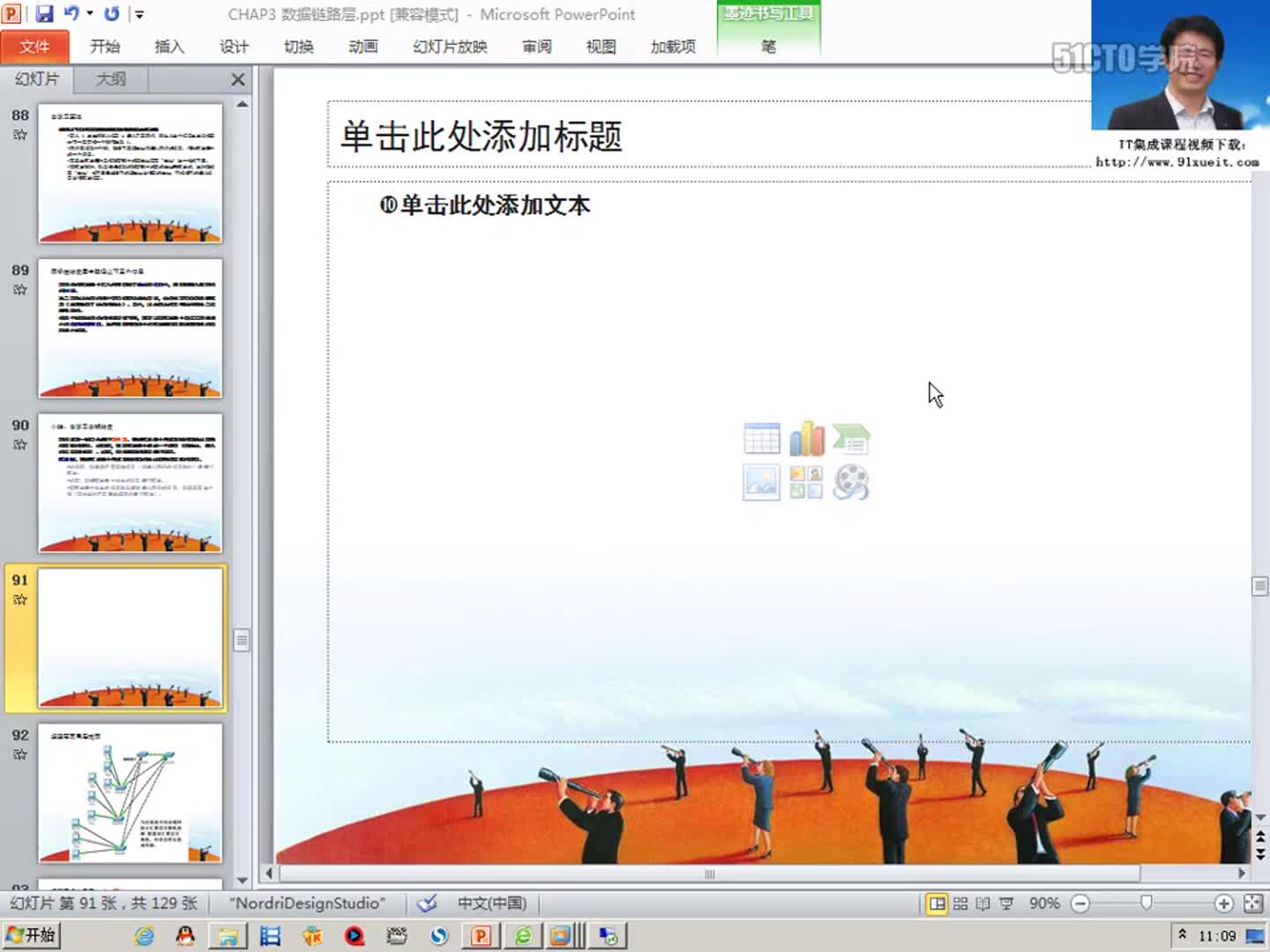1270x952 pixels.
Task: Open the 加载项 (Add-ins) ribbon tab
Action: pos(673,47)
